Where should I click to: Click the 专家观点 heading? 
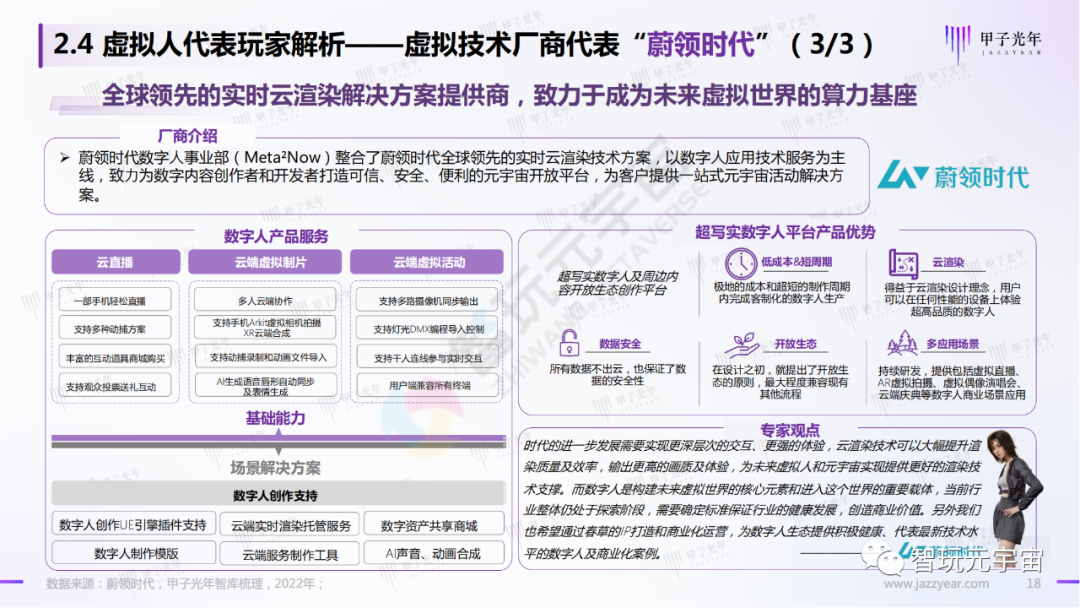click(789, 430)
